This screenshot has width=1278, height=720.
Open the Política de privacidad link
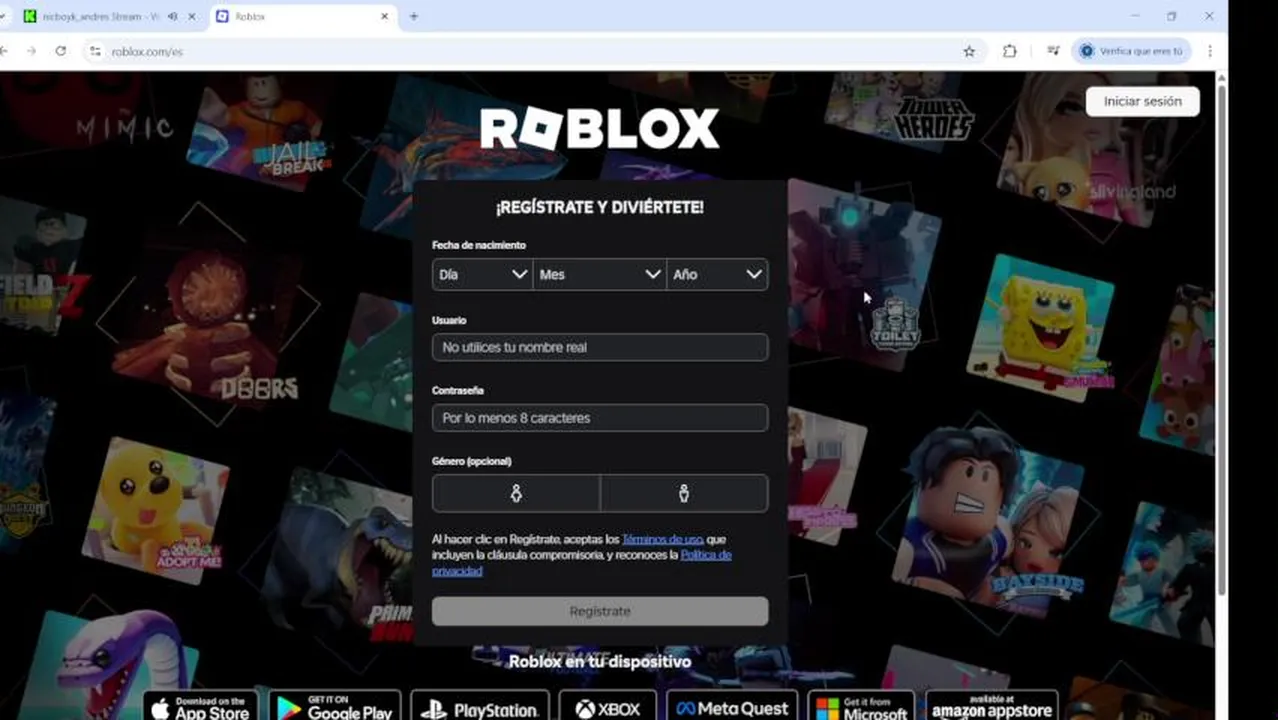[705, 555]
